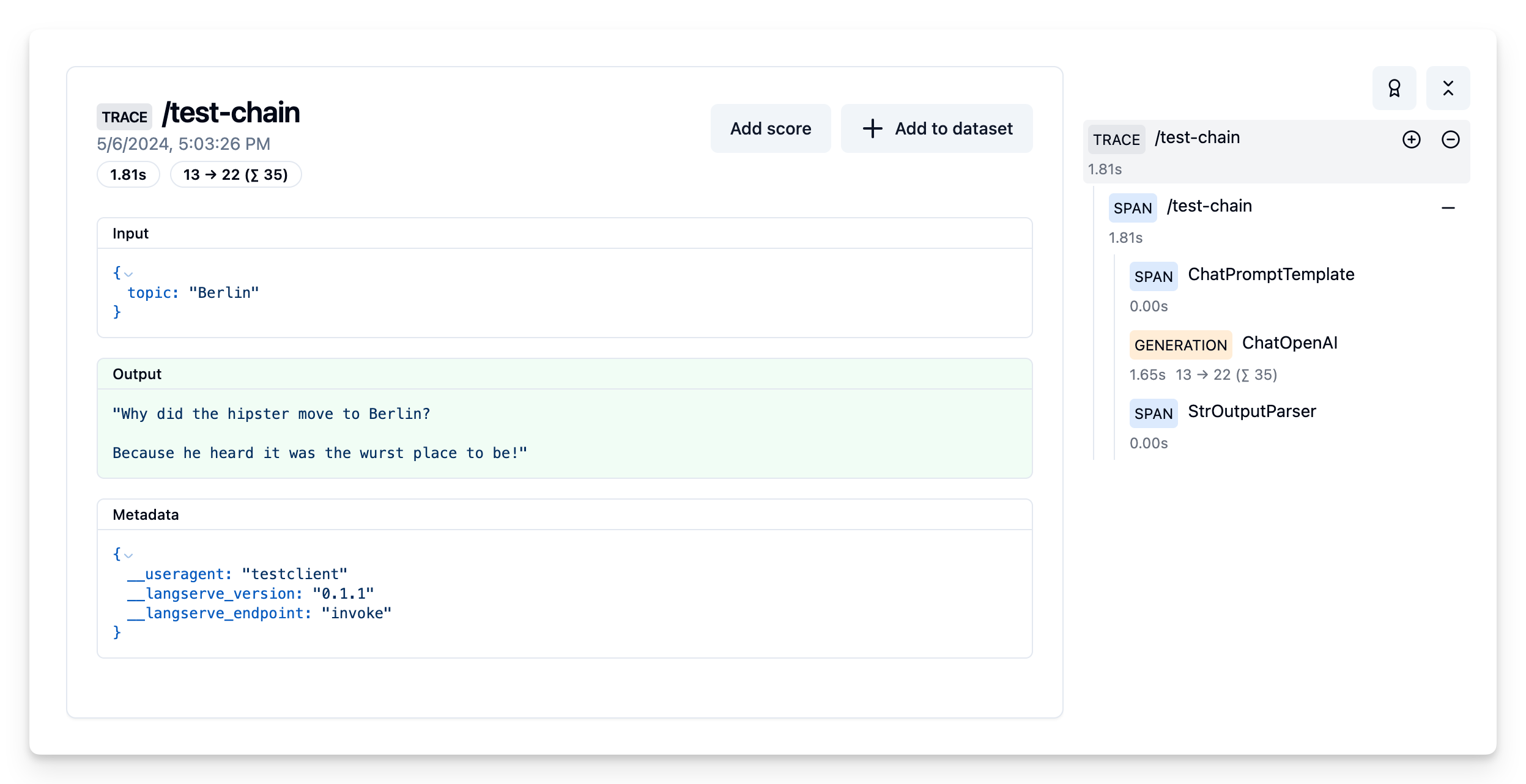Image resolution: width=1526 pixels, height=784 pixels.
Task: Collapse the Metadata JSON object chevron
Action: pyautogui.click(x=128, y=555)
